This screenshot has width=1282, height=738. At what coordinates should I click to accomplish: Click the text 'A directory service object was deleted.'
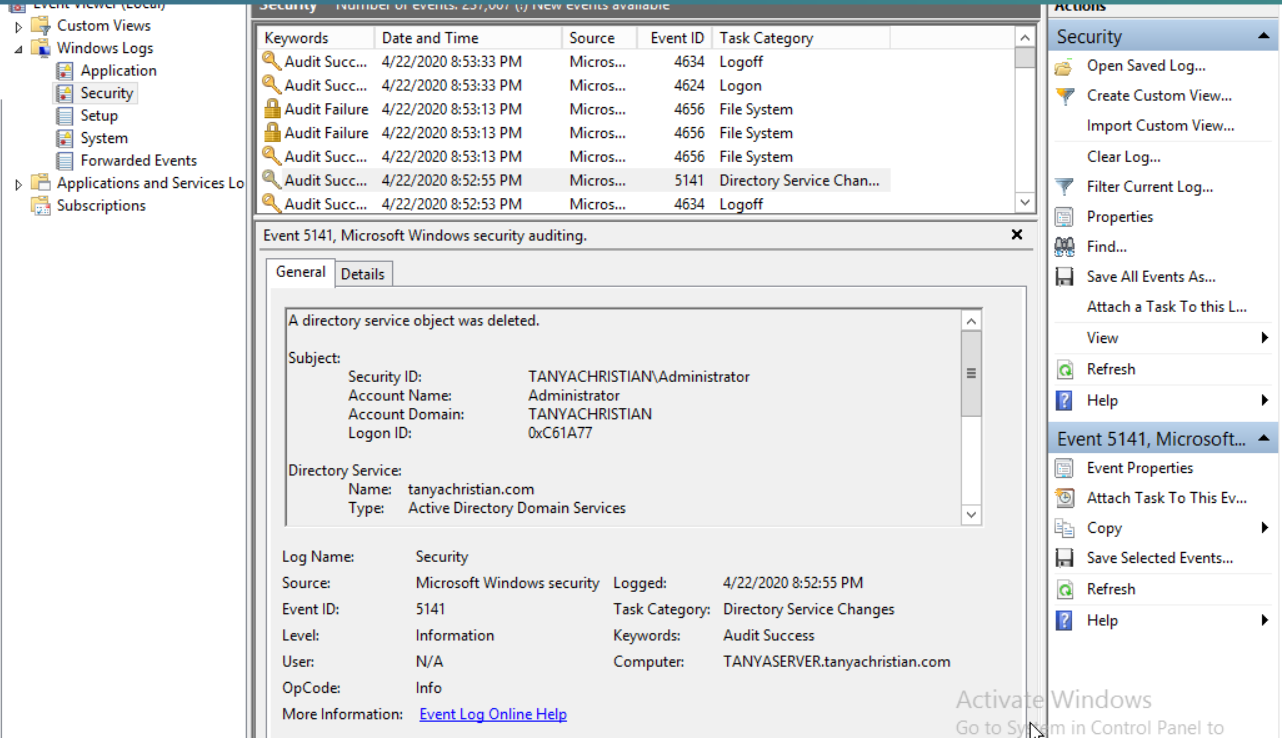click(x=414, y=321)
